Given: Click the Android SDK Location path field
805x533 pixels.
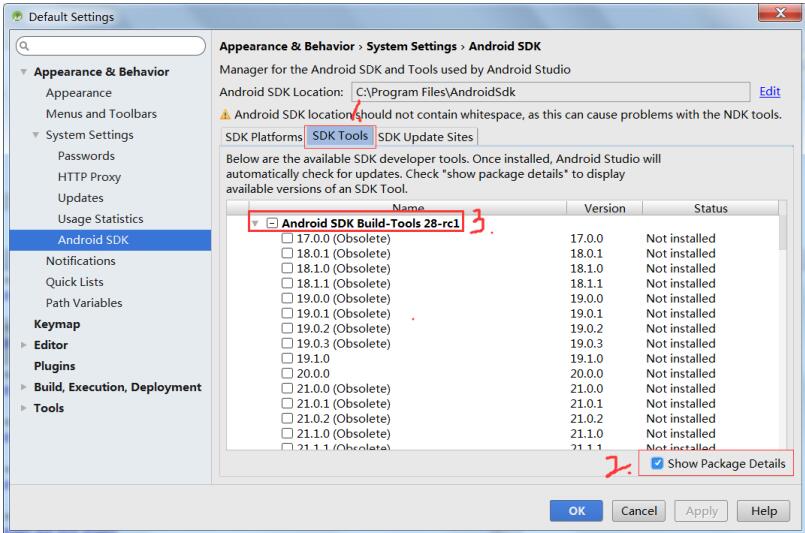Looking at the screenshot, I should point(550,92).
